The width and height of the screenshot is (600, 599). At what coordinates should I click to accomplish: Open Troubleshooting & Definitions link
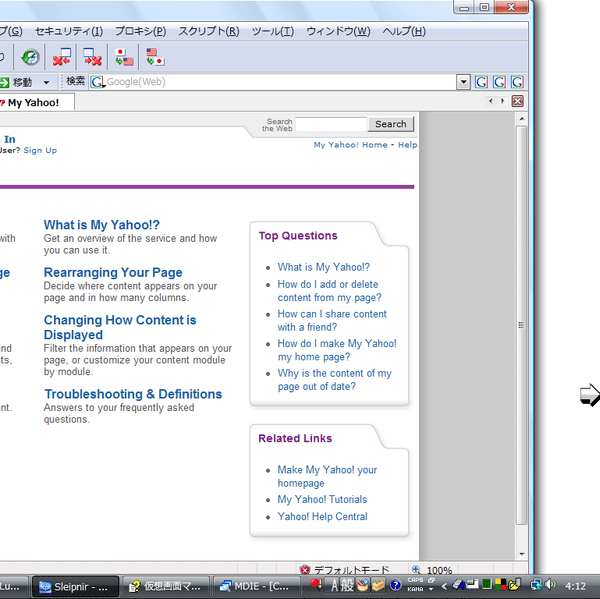[133, 394]
